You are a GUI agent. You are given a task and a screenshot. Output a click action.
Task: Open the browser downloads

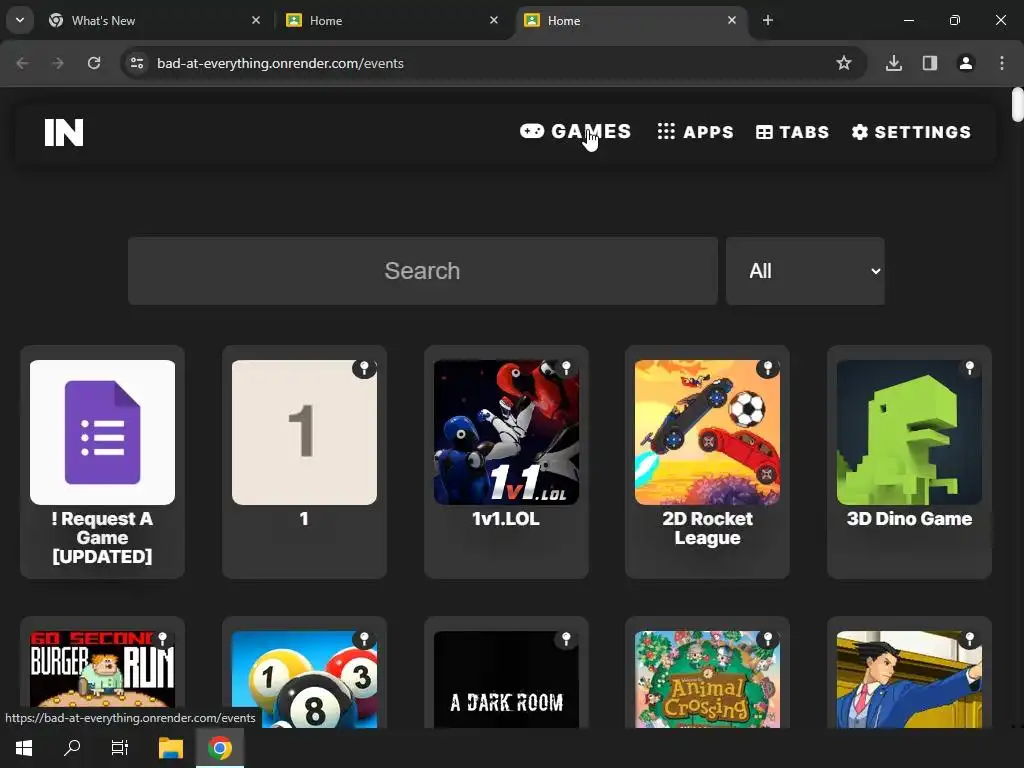point(894,63)
